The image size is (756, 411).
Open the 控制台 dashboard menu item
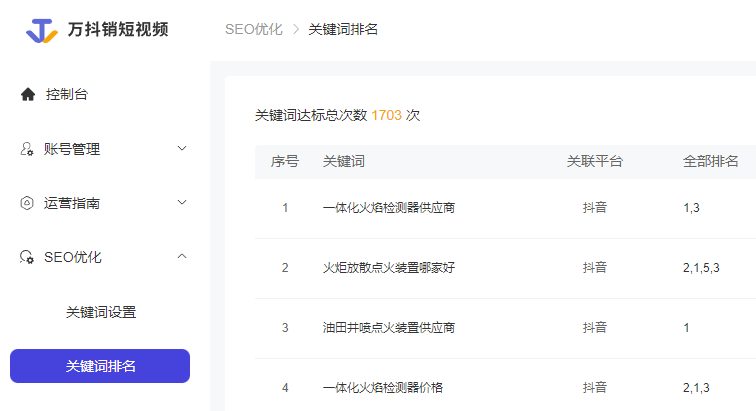[x=67, y=95]
